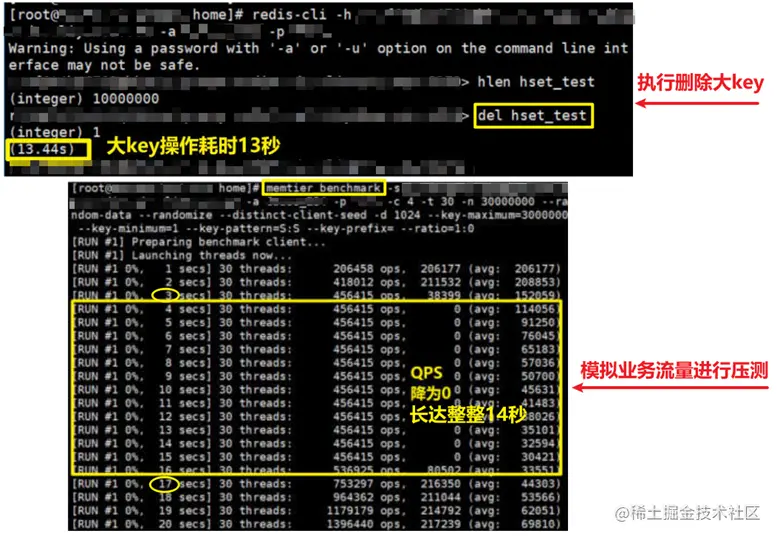The image size is (777, 539).
Task: Click the circled 3 secs marker
Action: click(x=166, y=295)
